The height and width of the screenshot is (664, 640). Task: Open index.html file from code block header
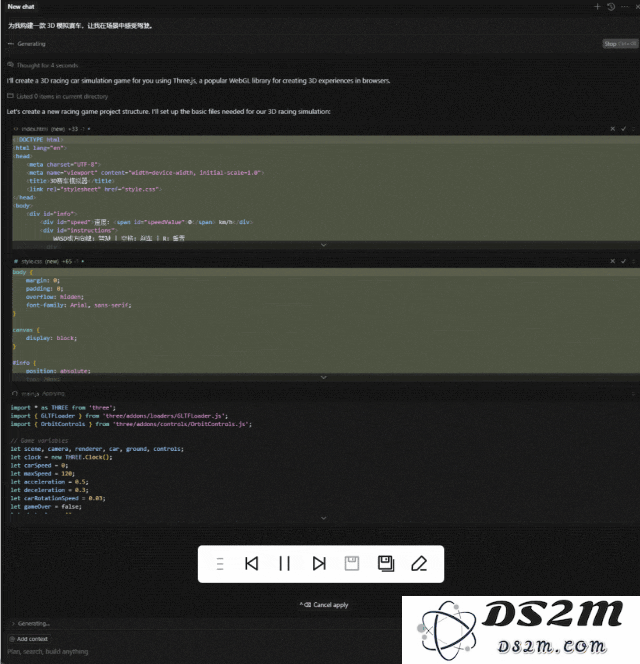[x=34, y=129]
